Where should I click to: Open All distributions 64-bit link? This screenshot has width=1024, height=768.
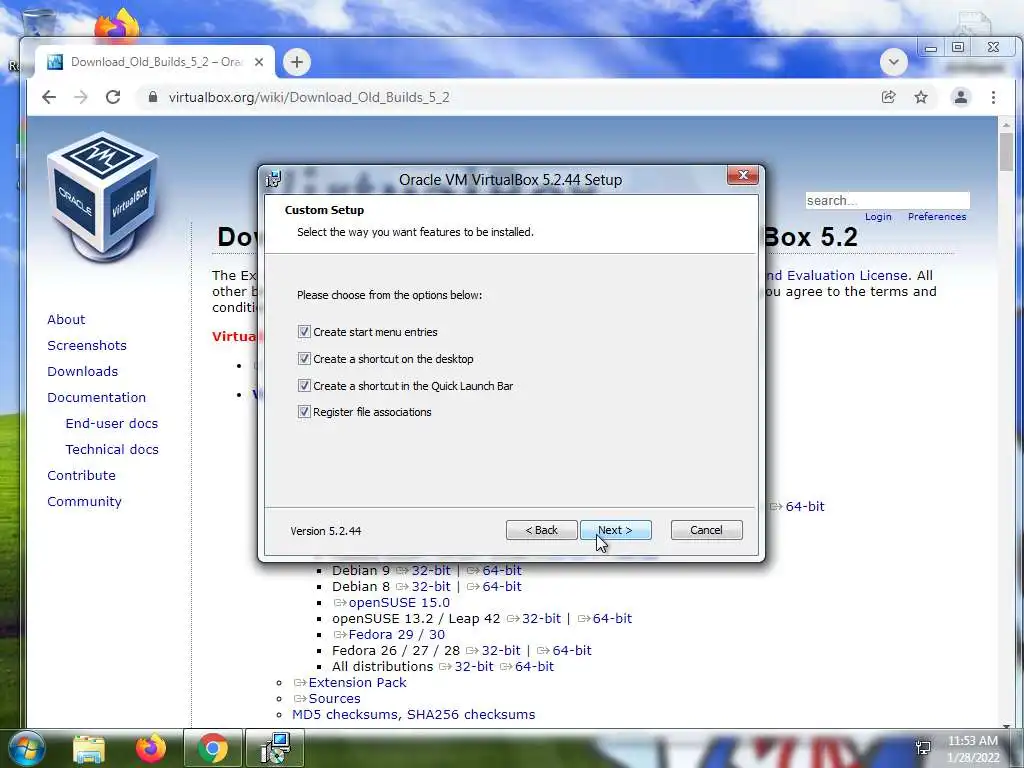click(x=534, y=666)
